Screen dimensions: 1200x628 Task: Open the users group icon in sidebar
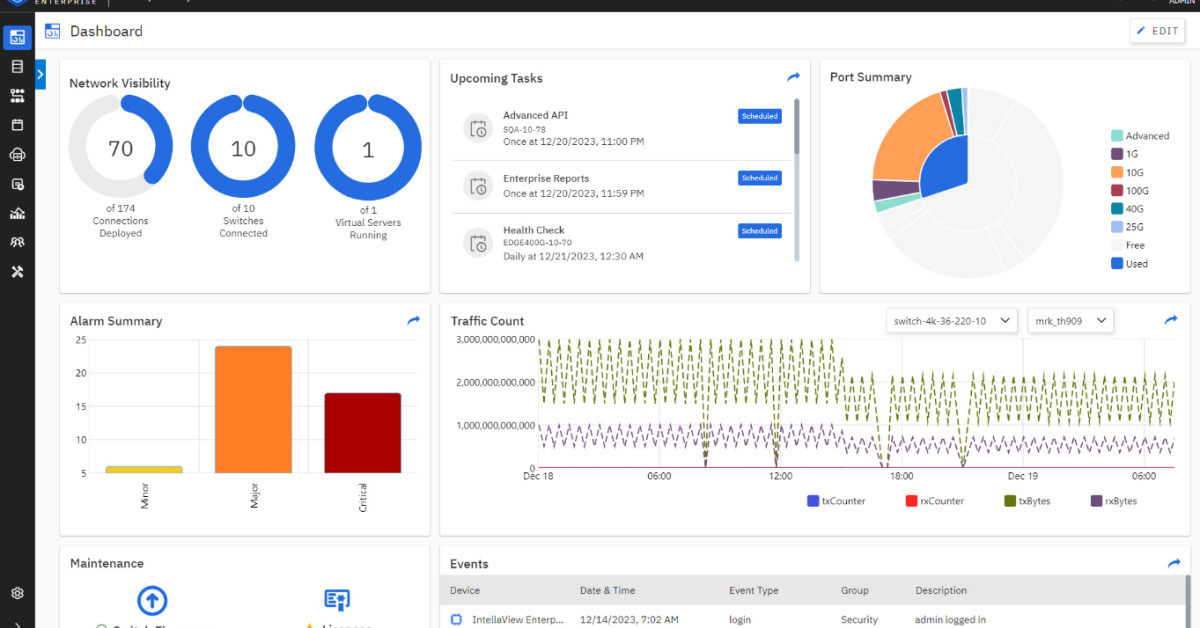pyautogui.click(x=17, y=242)
